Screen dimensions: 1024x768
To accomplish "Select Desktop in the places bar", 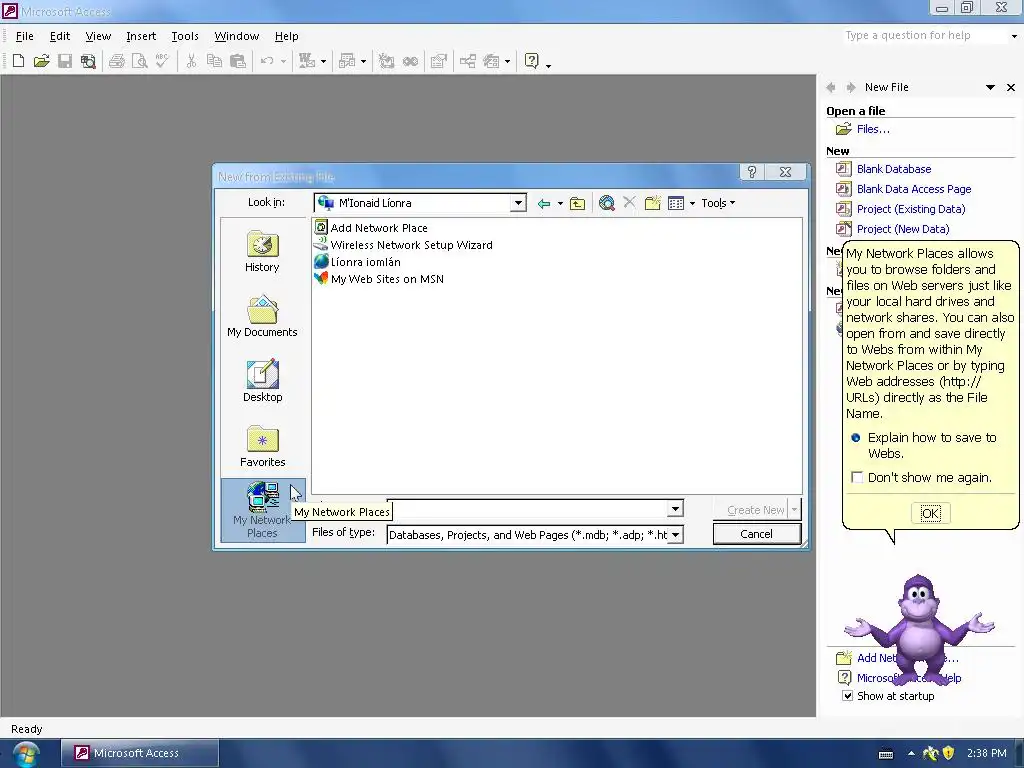I will click(262, 381).
